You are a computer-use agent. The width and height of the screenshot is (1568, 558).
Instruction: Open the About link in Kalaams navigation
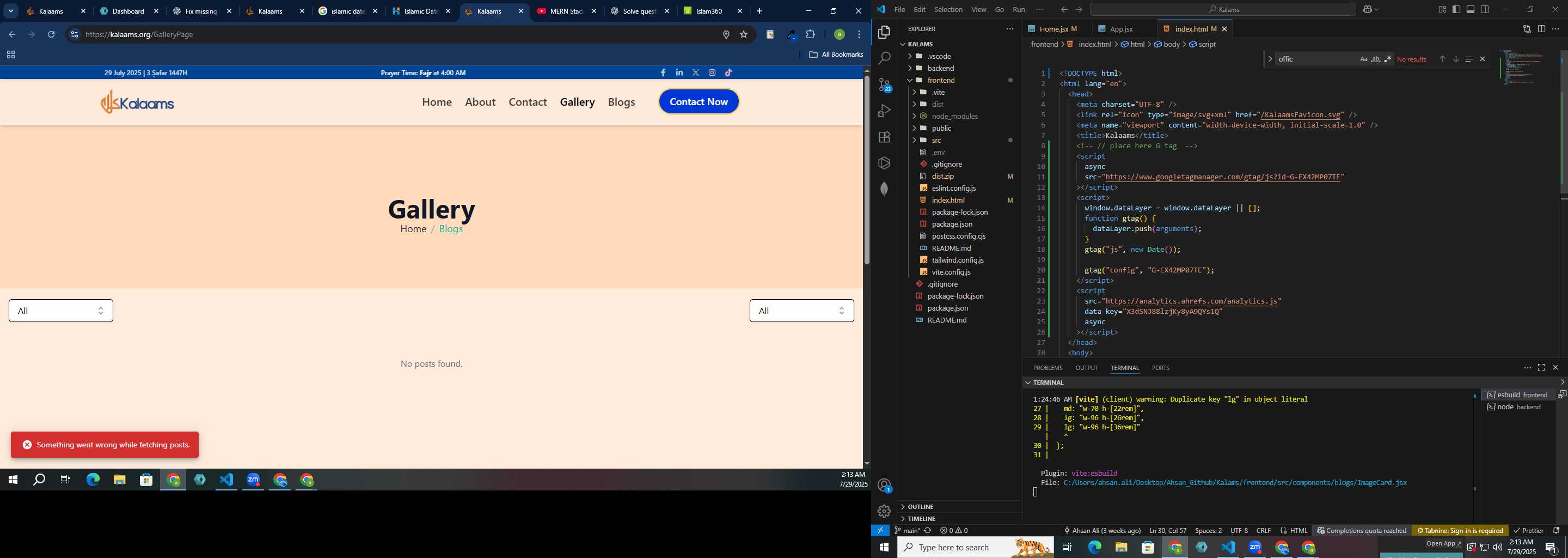click(480, 102)
